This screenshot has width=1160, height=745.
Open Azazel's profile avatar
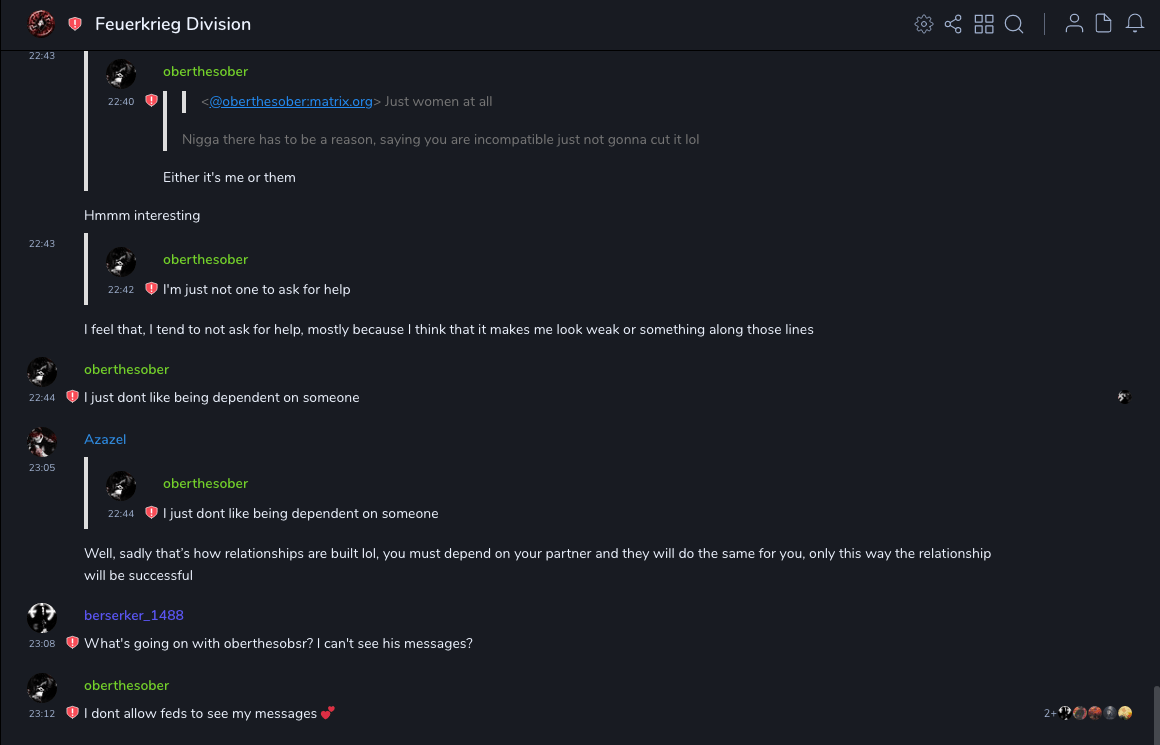41,441
